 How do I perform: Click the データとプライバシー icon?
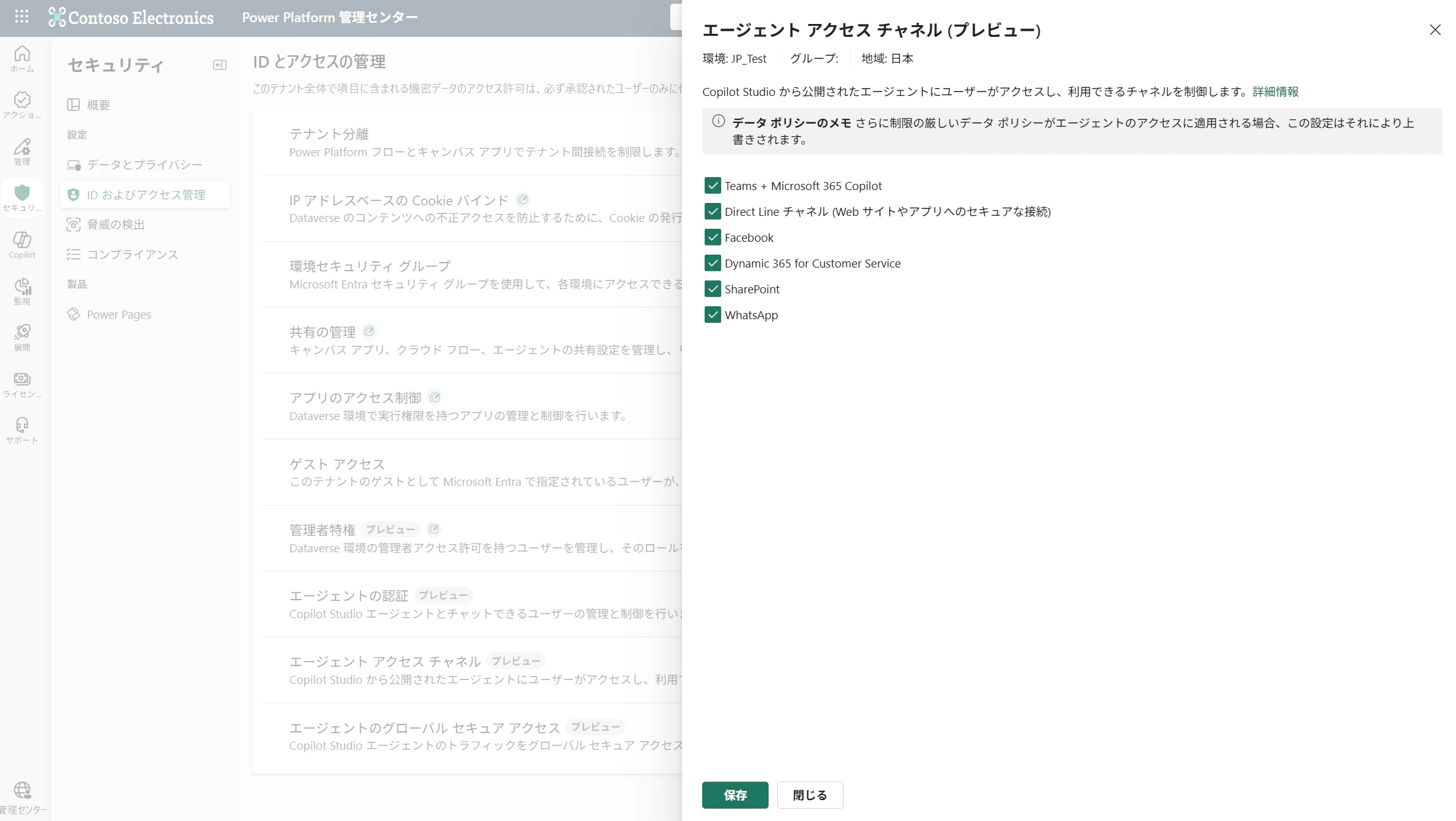pos(74,165)
